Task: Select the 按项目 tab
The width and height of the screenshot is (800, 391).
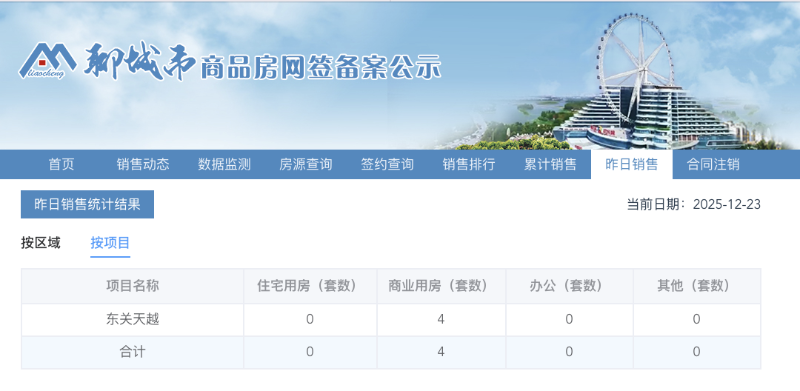Action: pyautogui.click(x=110, y=243)
